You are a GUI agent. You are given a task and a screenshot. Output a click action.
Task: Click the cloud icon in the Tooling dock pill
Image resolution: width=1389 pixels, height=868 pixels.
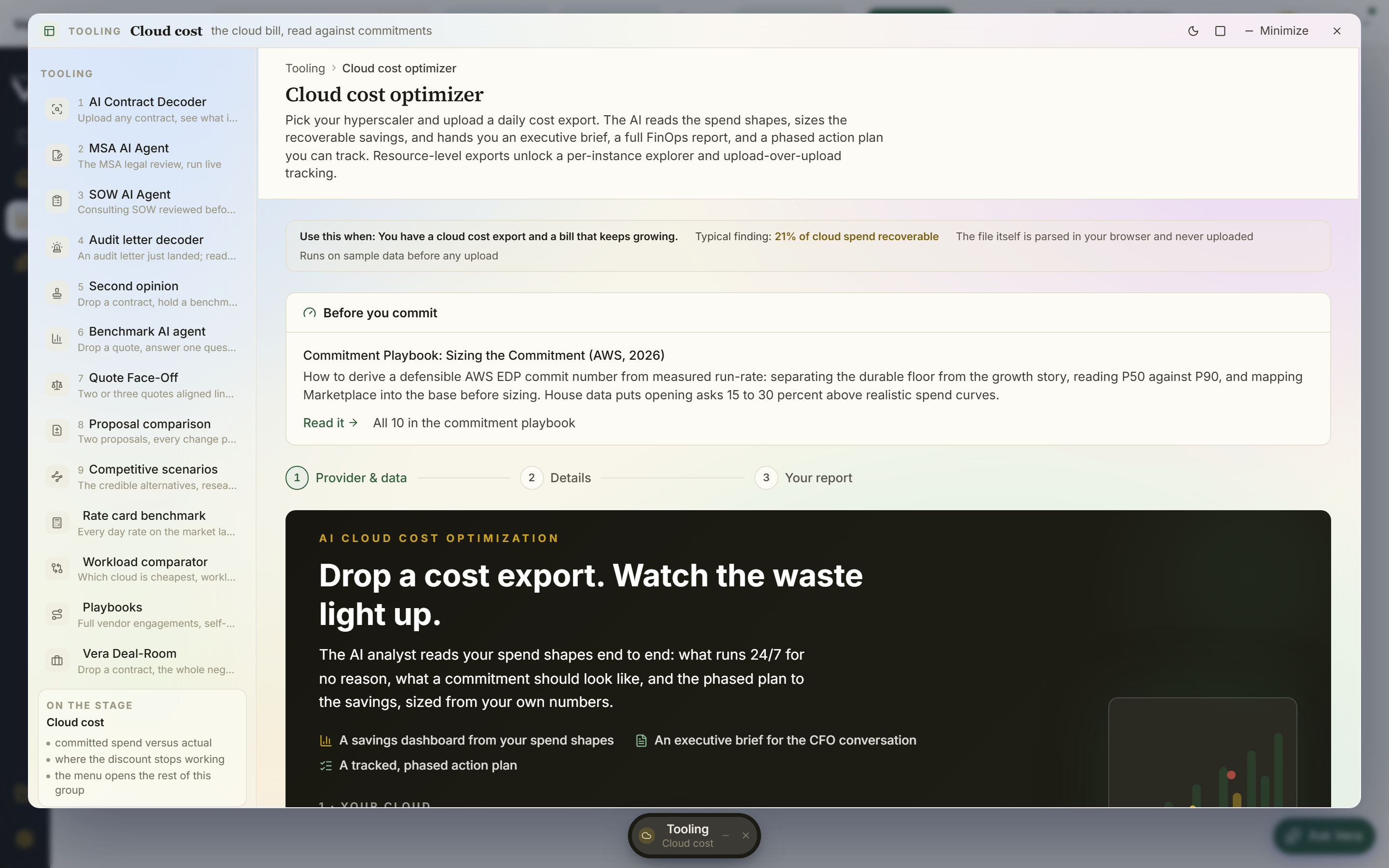pos(646,836)
